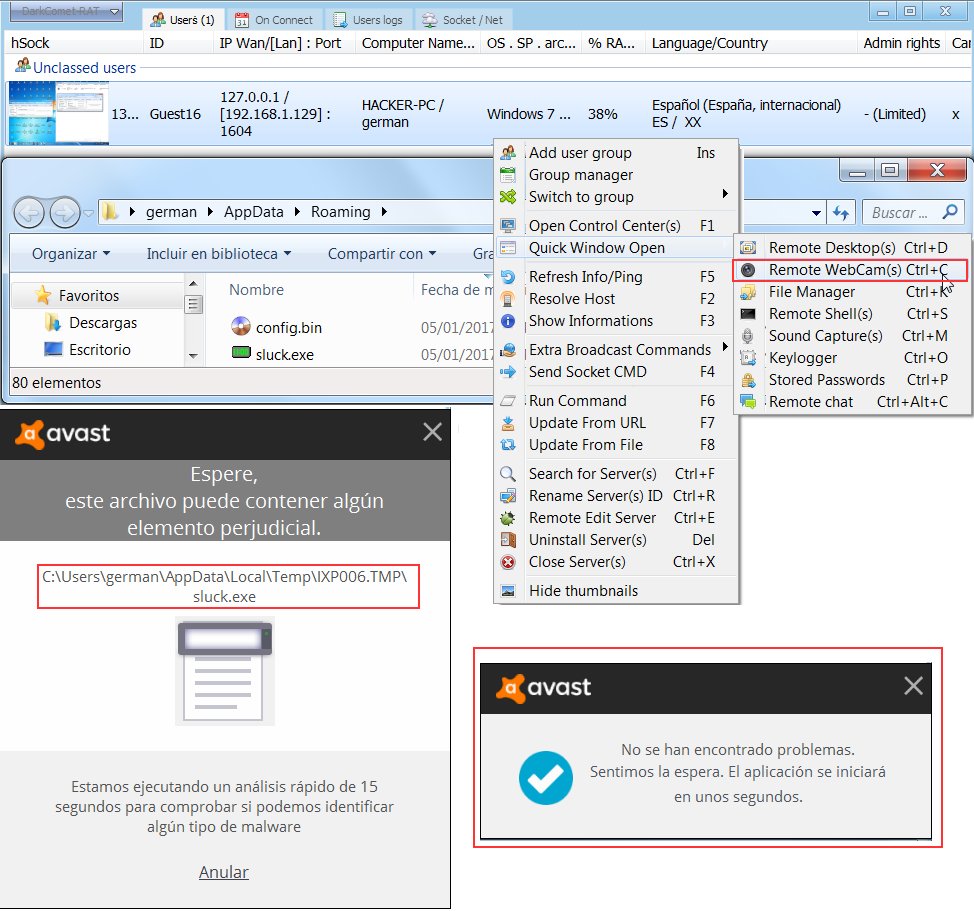
Task: Click the Remote Desktop(s) icon in submenu
Action: (748, 248)
